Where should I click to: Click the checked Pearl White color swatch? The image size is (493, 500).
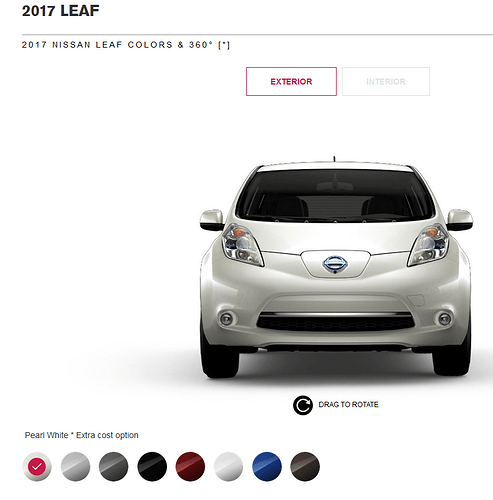[37, 466]
